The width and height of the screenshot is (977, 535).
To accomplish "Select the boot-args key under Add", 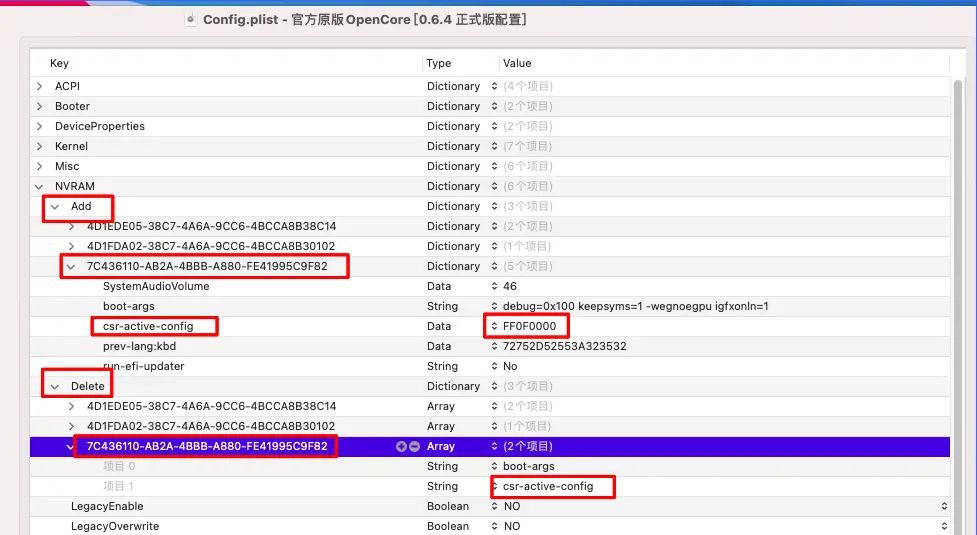I will point(128,306).
